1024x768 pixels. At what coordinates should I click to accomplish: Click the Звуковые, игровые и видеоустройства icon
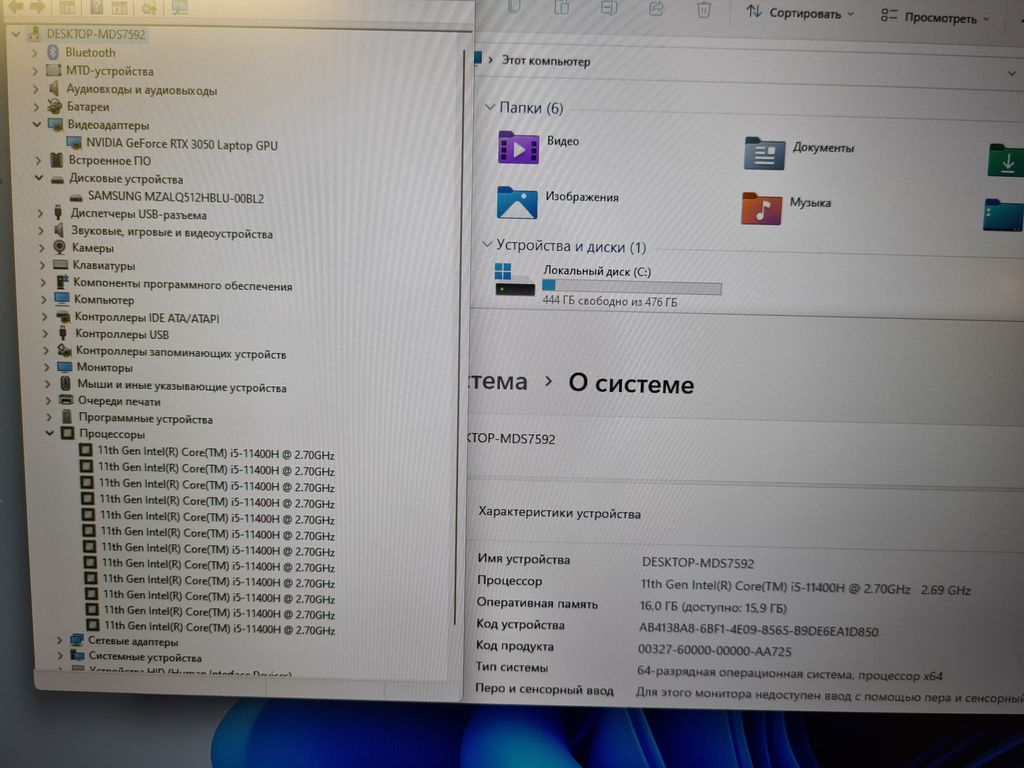(59, 230)
